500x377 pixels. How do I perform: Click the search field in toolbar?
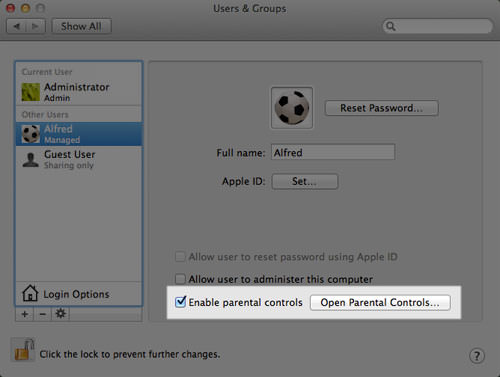tap(437, 26)
